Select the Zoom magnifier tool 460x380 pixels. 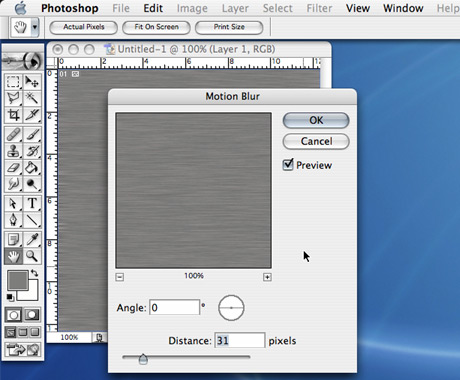click(x=32, y=256)
